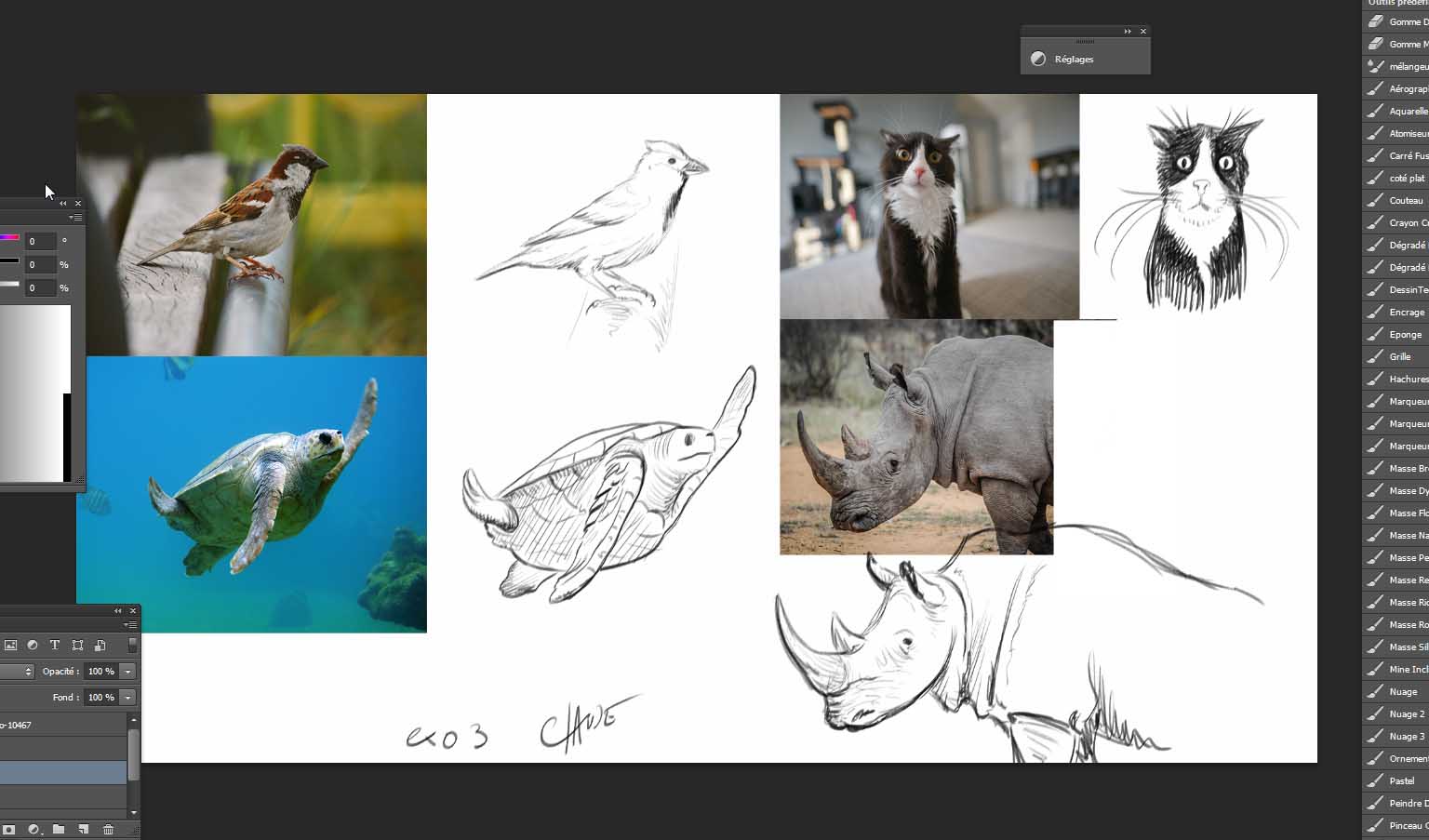Filter layers by adjustment type
This screenshot has height=840, width=1429.
33,645
